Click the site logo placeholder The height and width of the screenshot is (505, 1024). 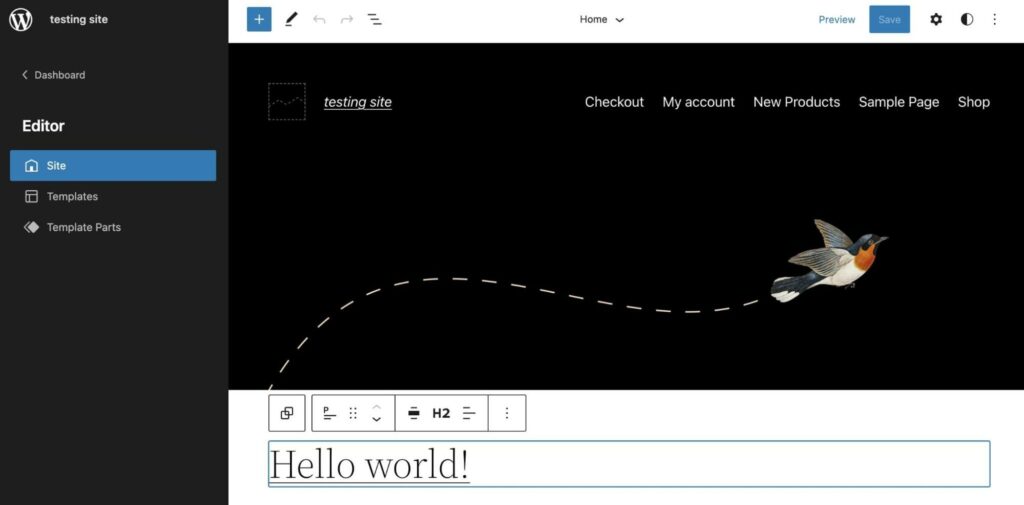[287, 101]
